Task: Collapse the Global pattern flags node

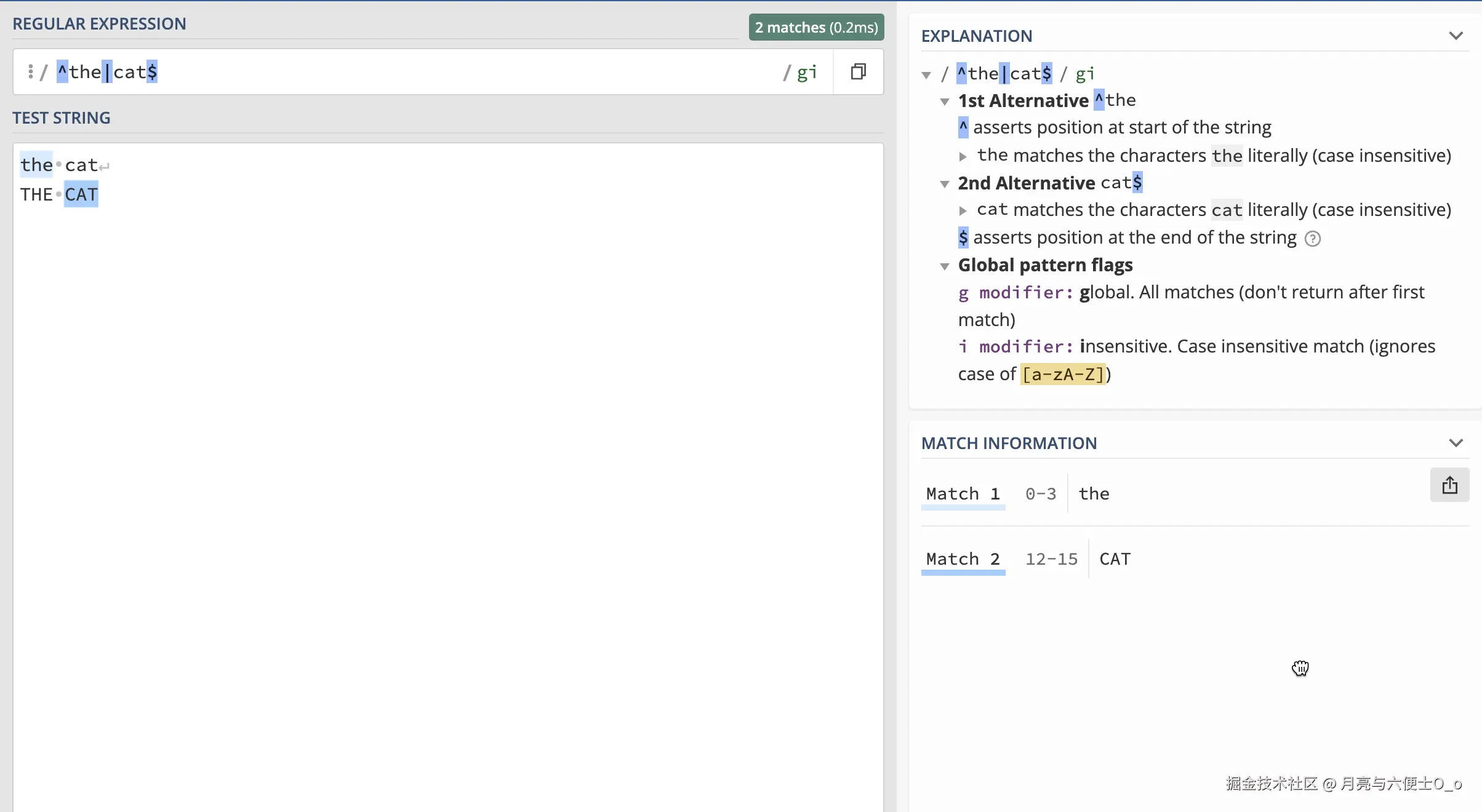Action: [945, 266]
